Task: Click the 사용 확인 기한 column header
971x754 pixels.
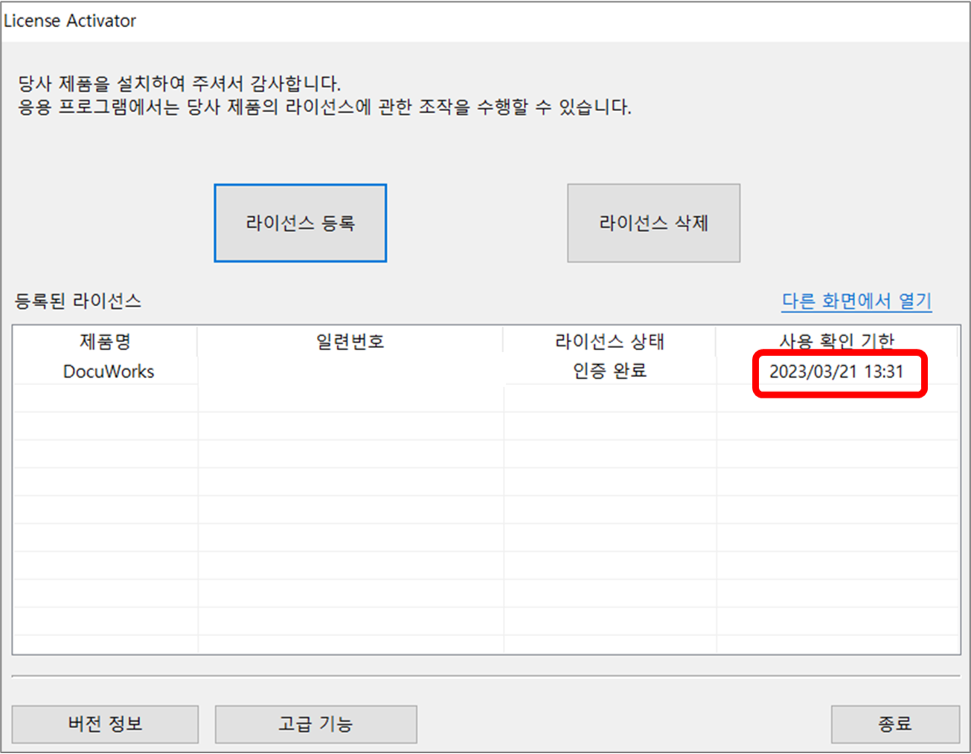Action: pyautogui.click(x=837, y=342)
